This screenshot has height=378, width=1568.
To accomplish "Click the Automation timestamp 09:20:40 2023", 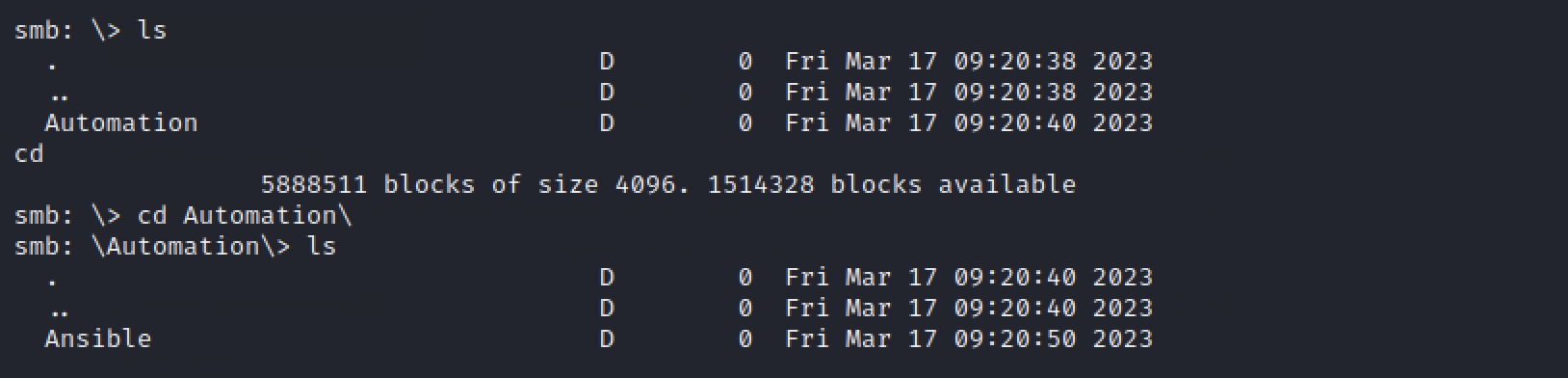I will click(x=1054, y=122).
